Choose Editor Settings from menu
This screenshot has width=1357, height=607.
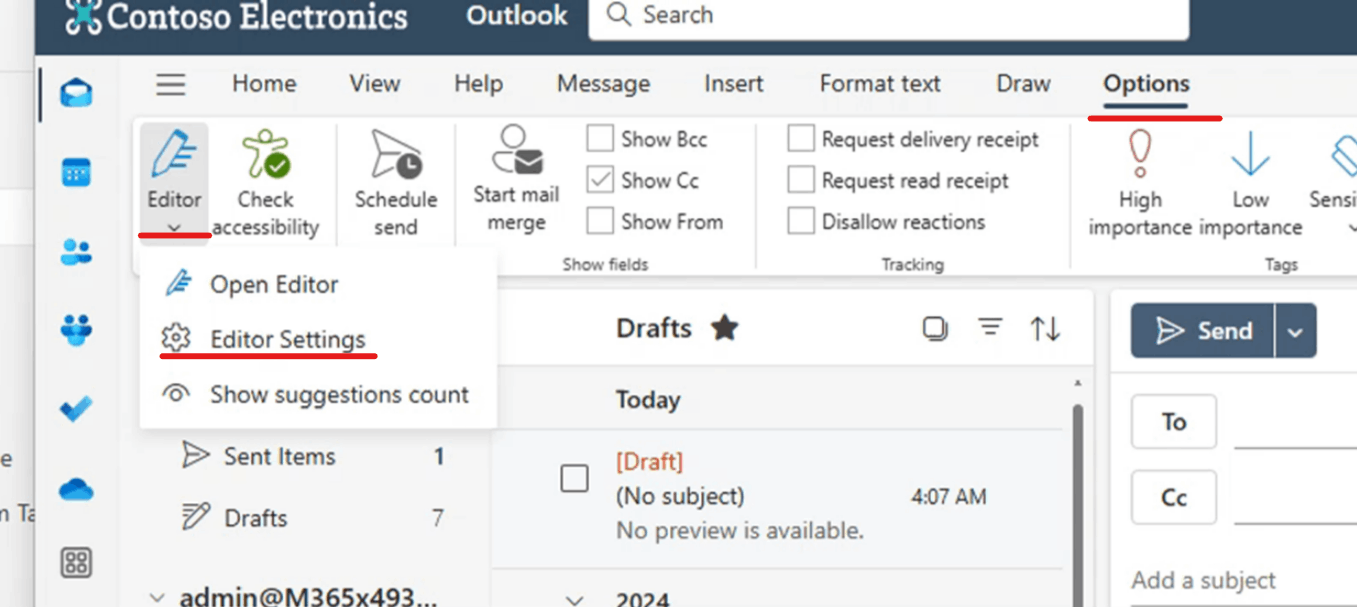pyautogui.click(x=287, y=339)
